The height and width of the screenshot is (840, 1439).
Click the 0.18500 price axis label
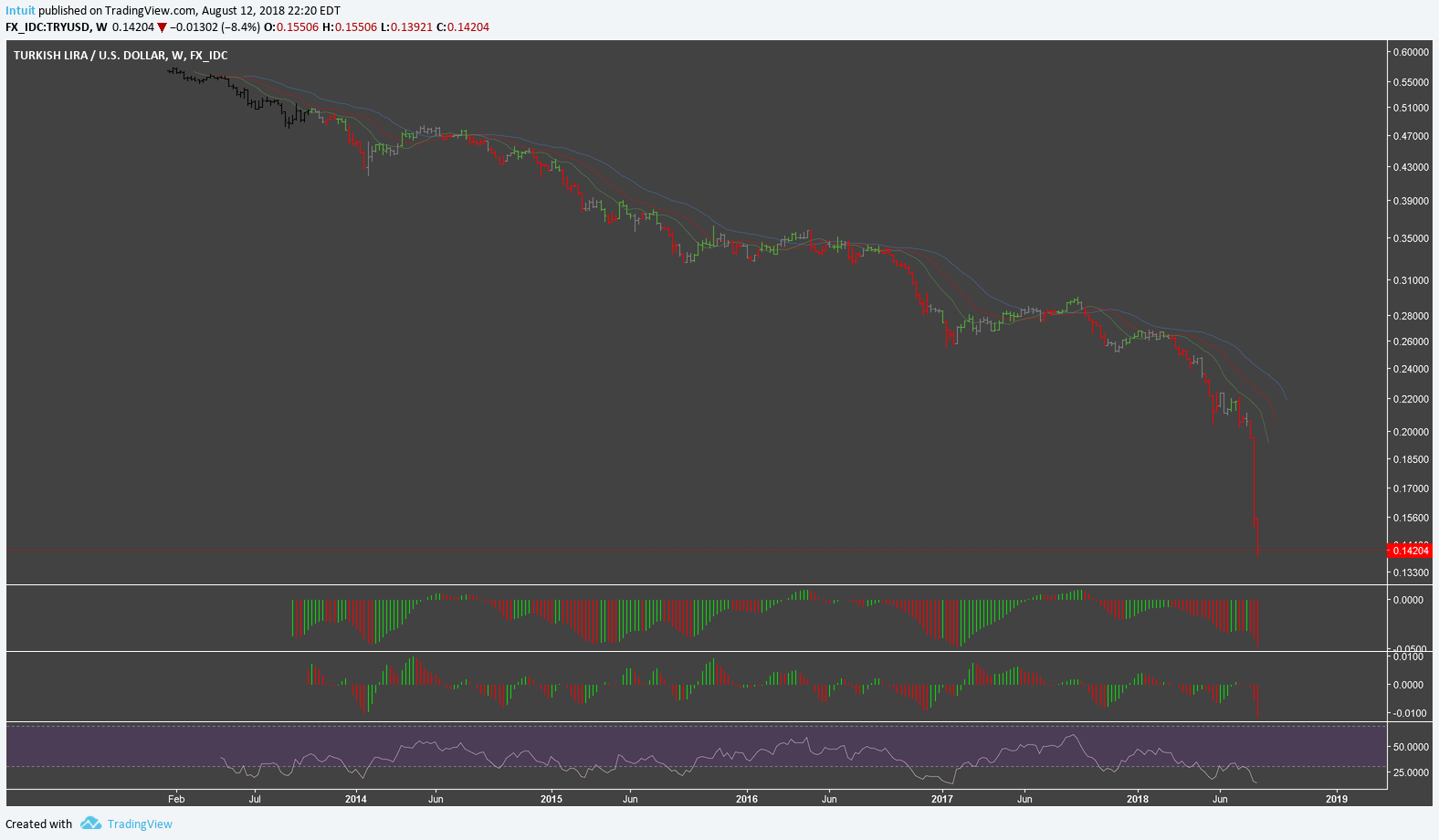click(x=1411, y=459)
